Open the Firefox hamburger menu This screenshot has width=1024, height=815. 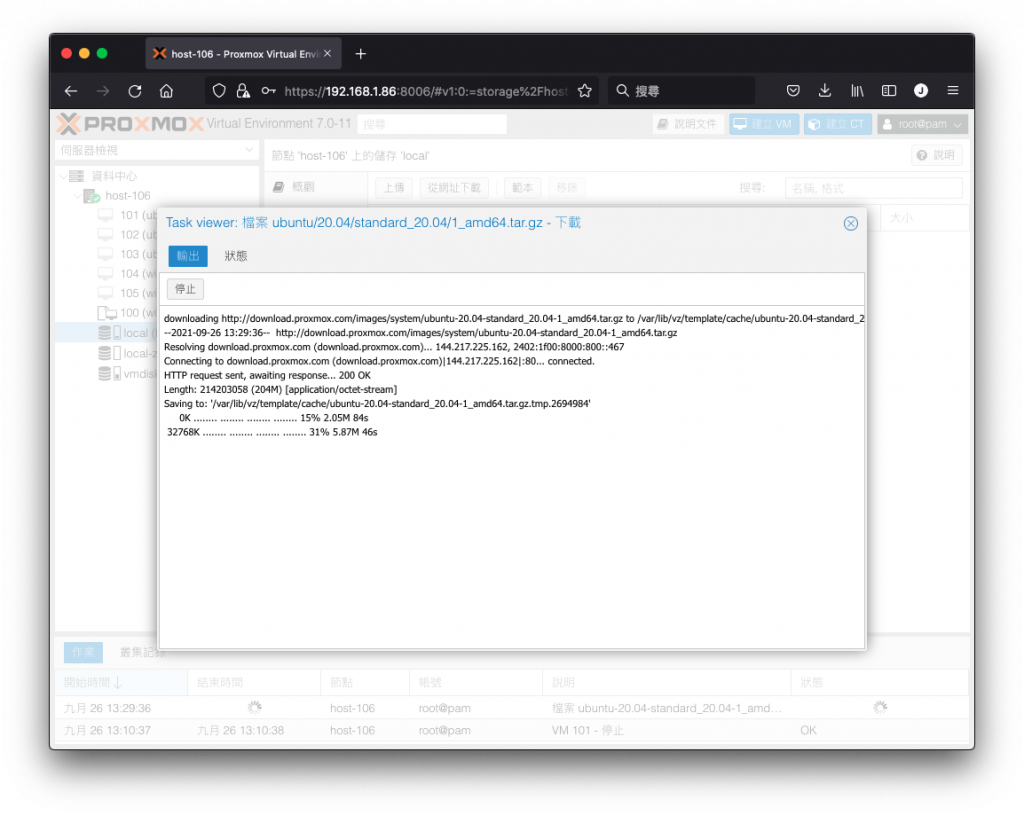pyautogui.click(x=953, y=91)
